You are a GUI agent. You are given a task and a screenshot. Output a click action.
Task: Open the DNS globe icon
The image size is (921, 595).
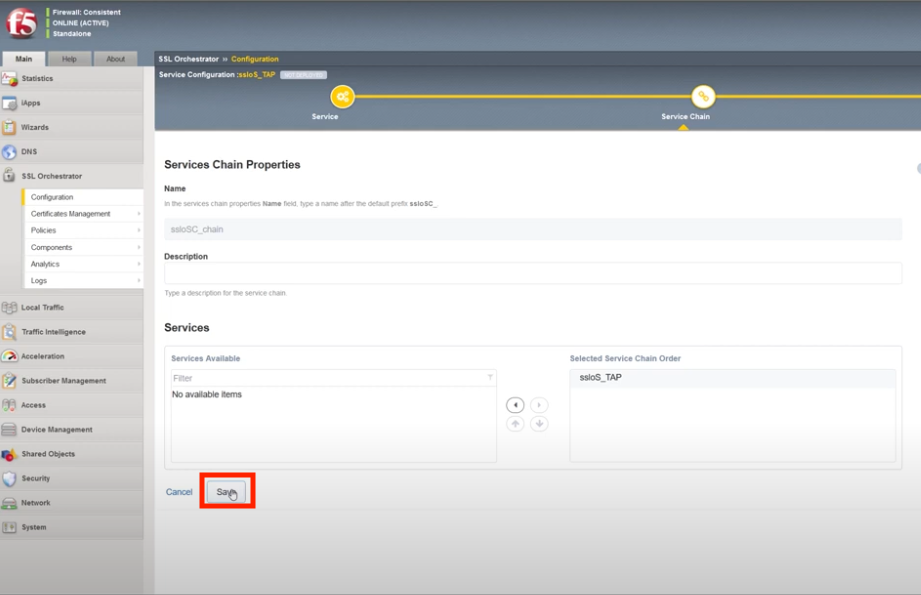click(9, 152)
